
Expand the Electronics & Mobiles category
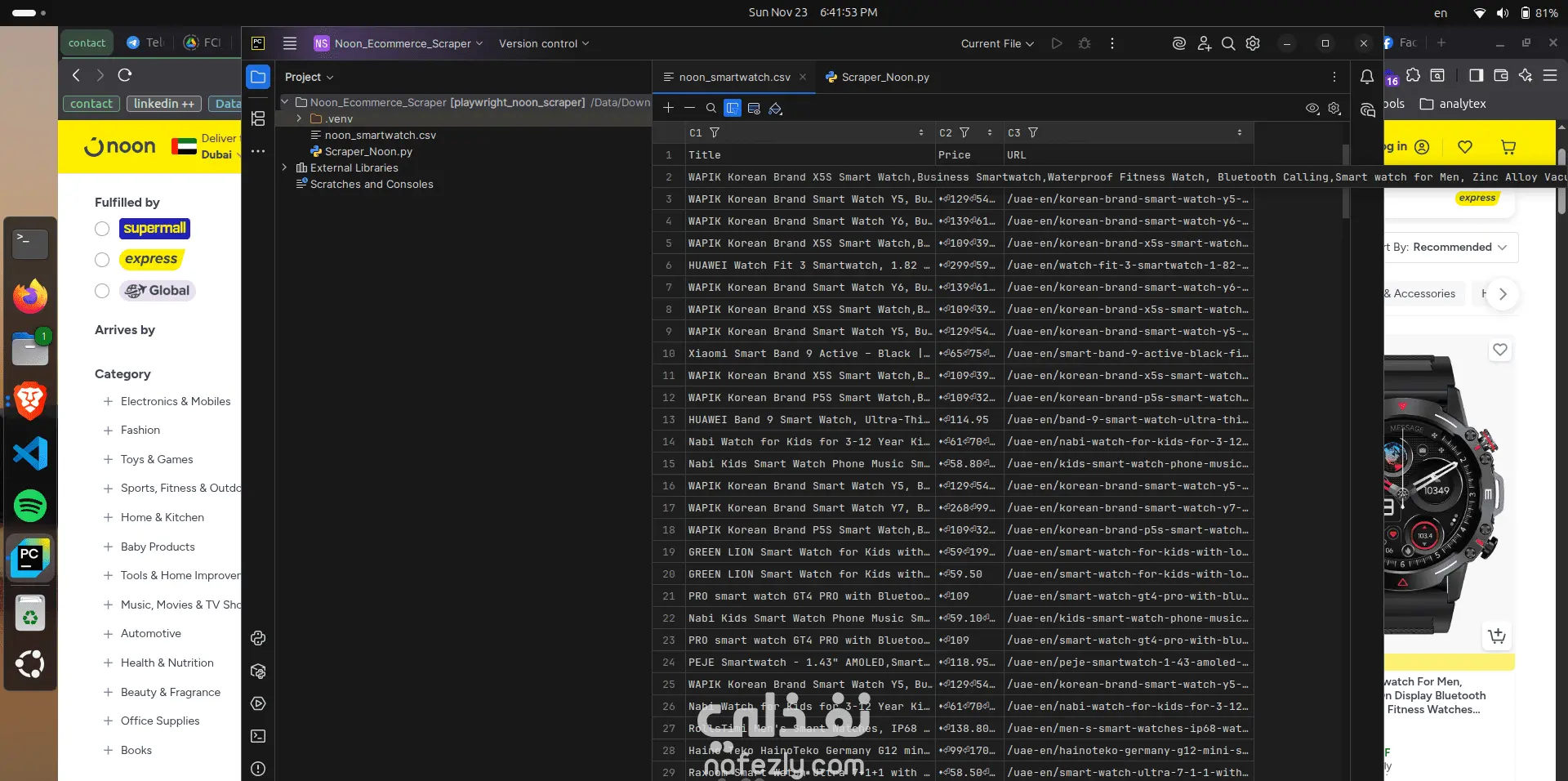pyautogui.click(x=108, y=401)
